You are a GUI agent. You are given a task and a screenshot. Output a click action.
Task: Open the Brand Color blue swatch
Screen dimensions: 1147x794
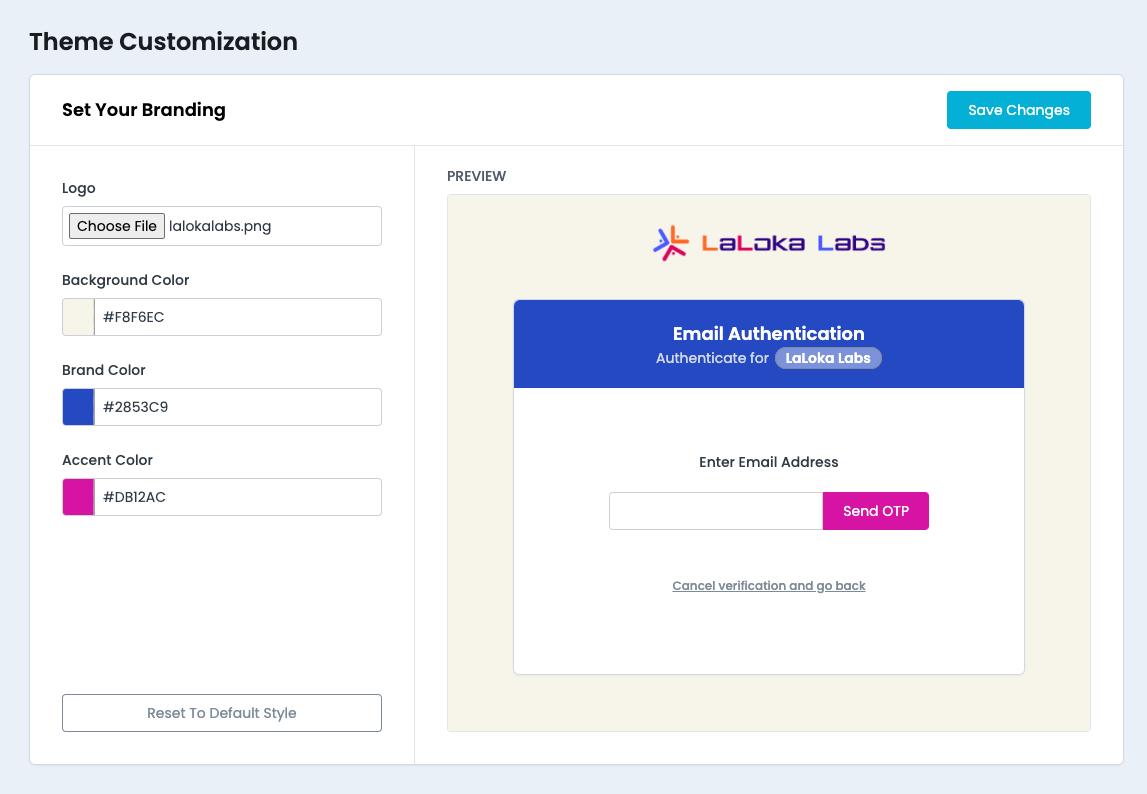click(x=78, y=407)
